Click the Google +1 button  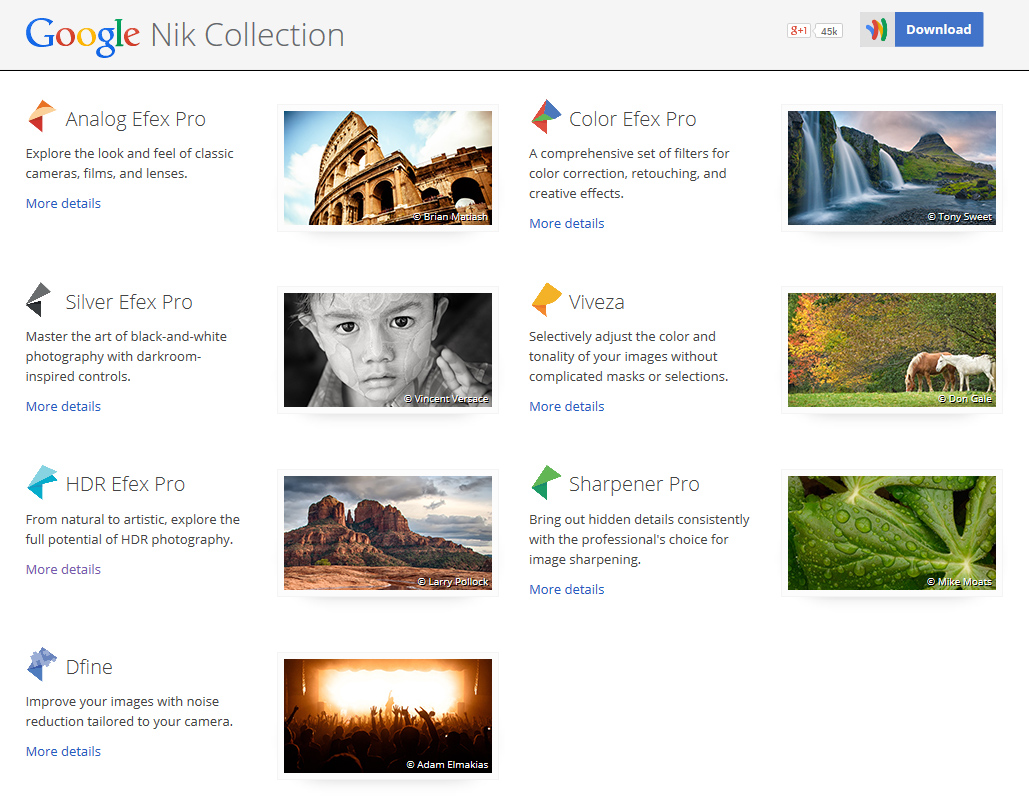click(799, 31)
